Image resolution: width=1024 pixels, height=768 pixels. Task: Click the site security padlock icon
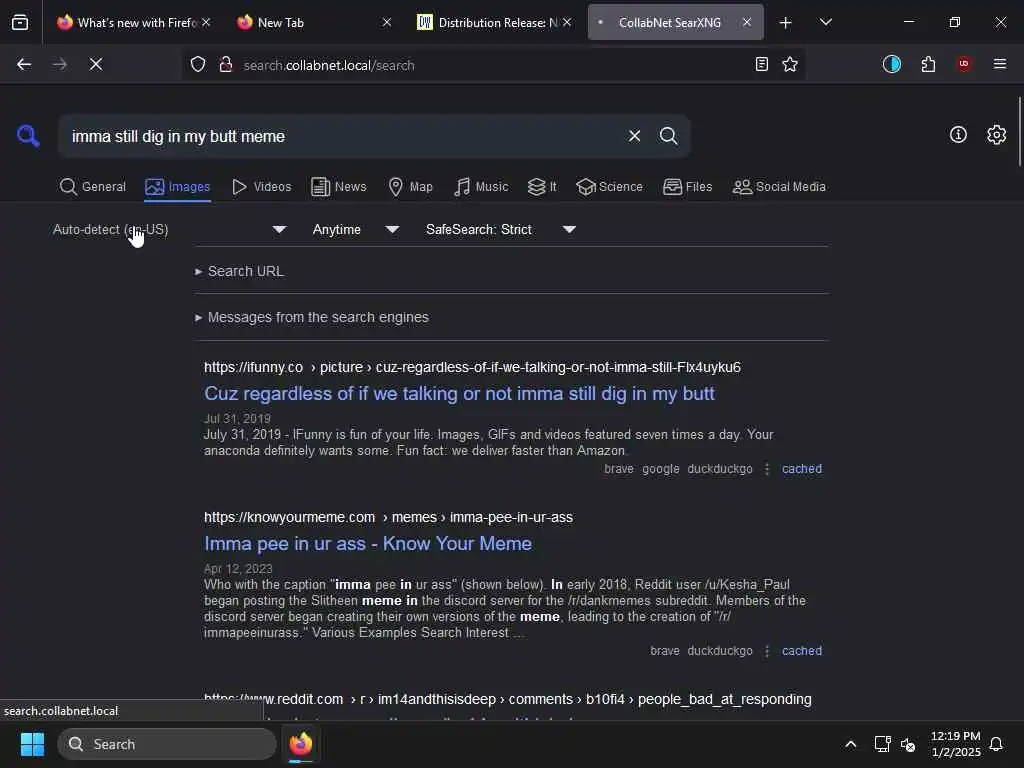click(226, 64)
